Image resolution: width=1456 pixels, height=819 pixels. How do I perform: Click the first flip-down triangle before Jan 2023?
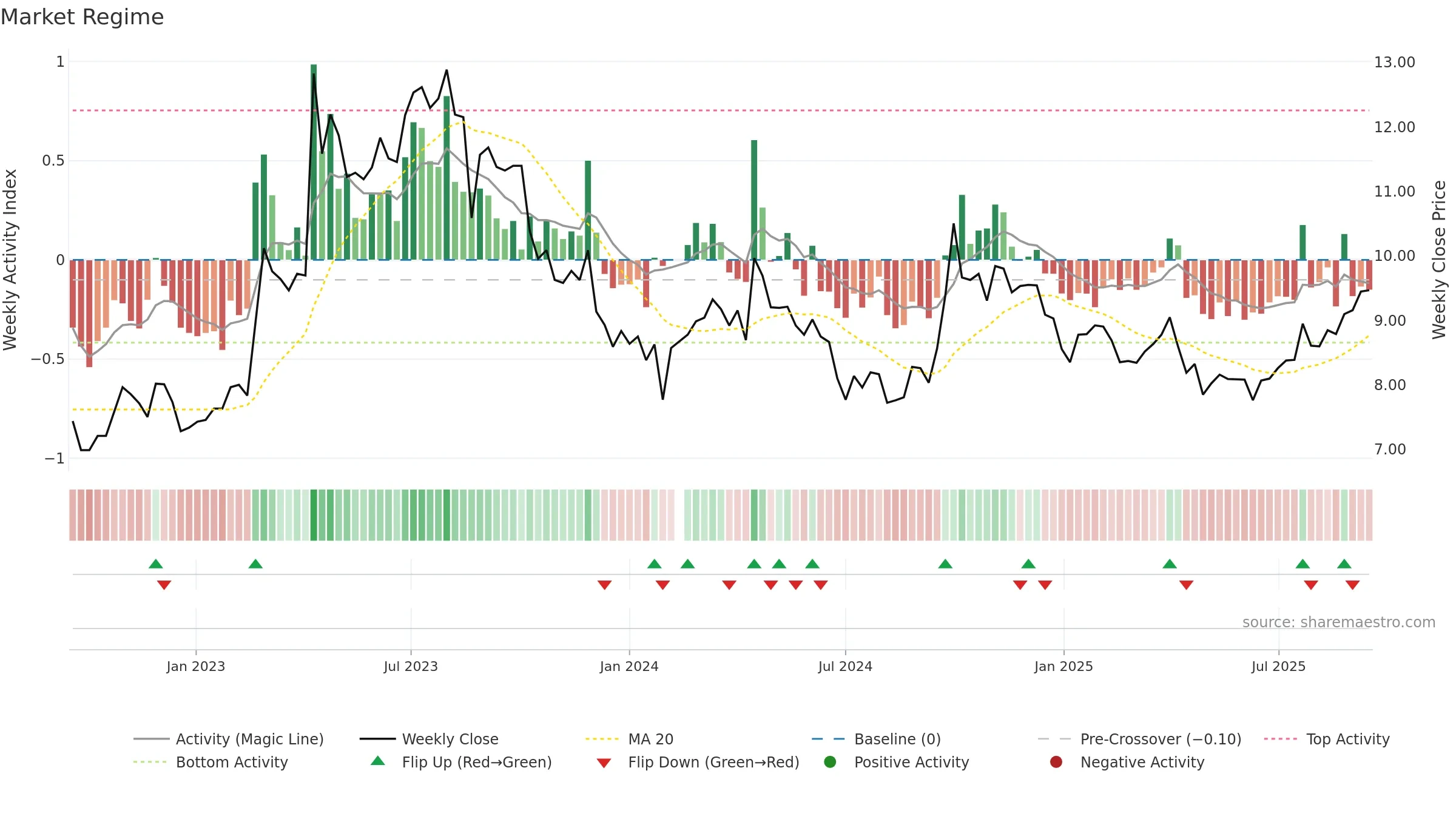[164, 585]
